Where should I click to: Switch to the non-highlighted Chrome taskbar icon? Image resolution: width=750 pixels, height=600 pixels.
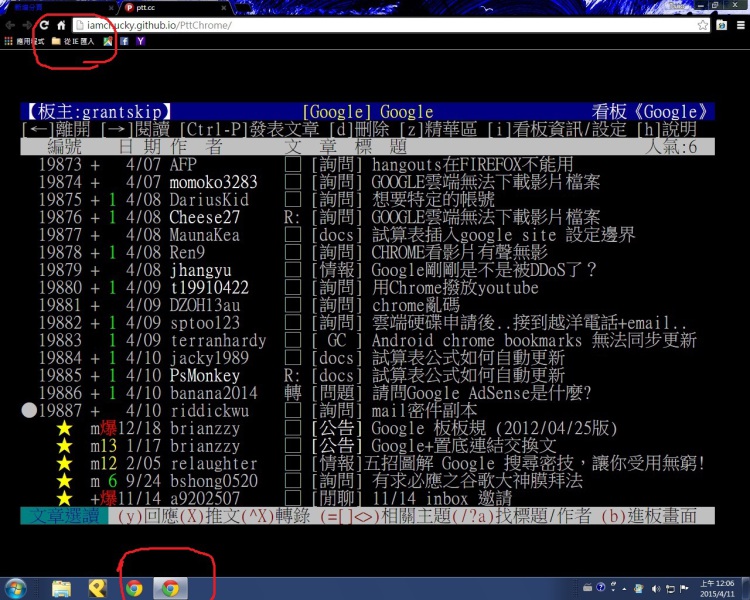coord(134,588)
